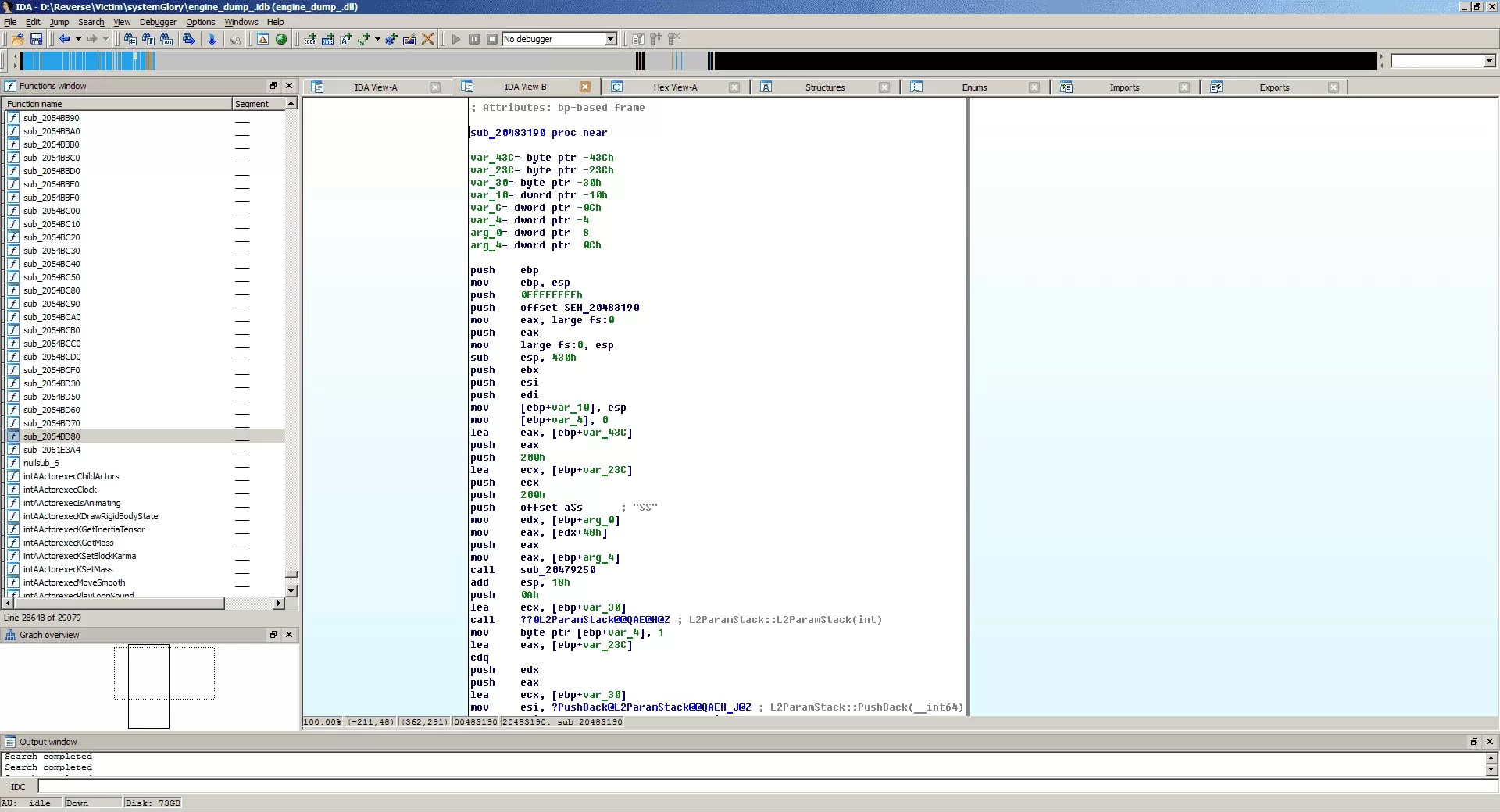Click the breakpoint add icon in debugger toolbar

656,39
